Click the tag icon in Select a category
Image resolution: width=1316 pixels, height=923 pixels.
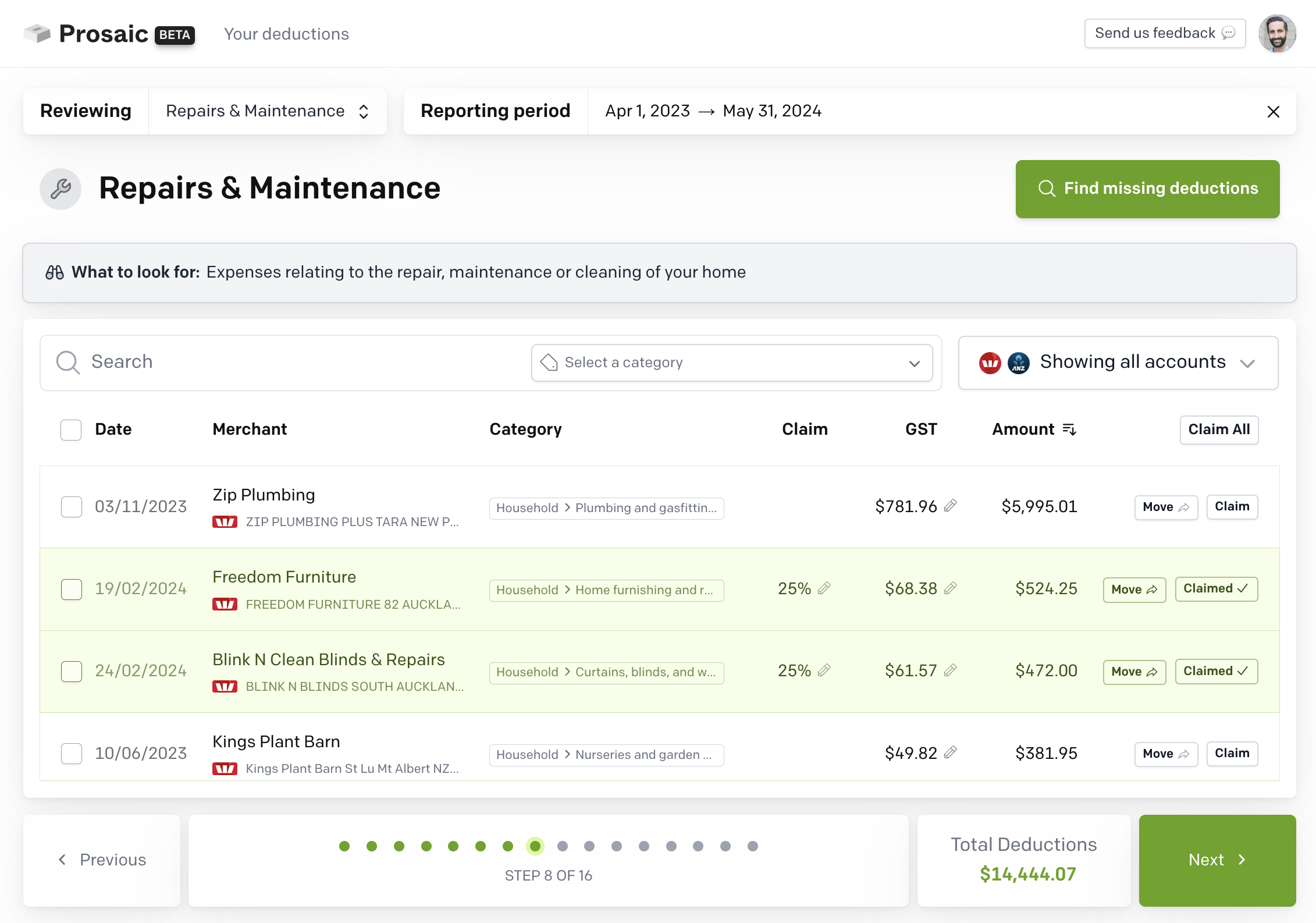click(549, 362)
